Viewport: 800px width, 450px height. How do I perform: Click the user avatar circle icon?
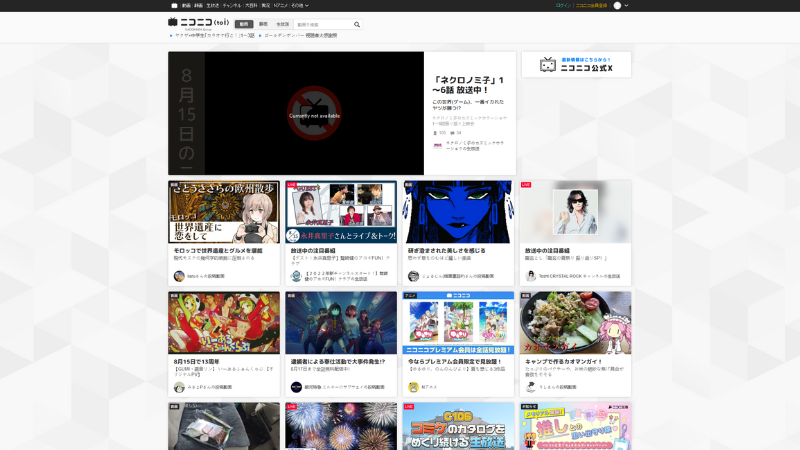click(617, 6)
